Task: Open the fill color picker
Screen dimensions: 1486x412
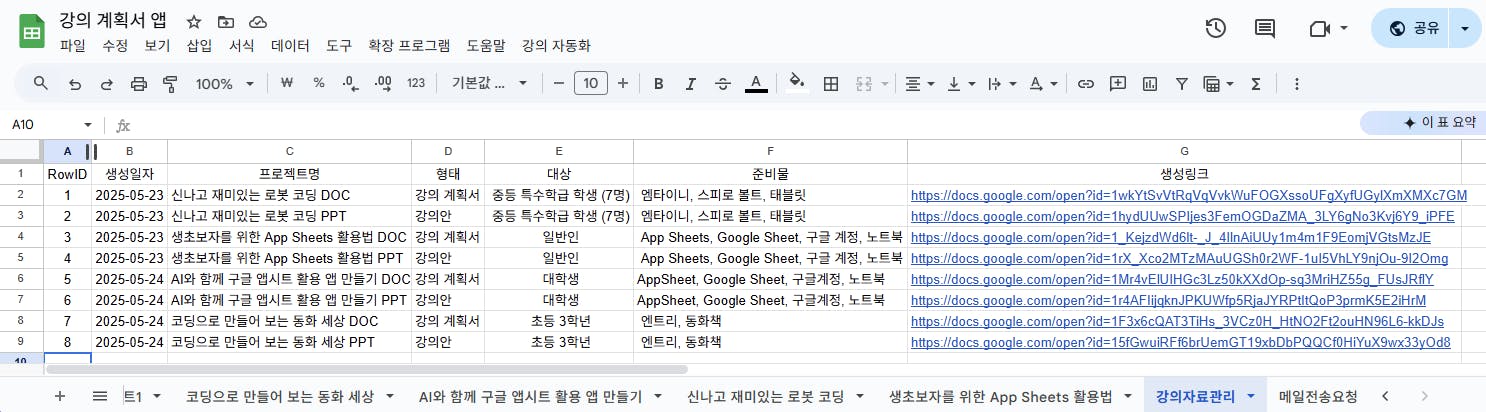Action: click(797, 84)
